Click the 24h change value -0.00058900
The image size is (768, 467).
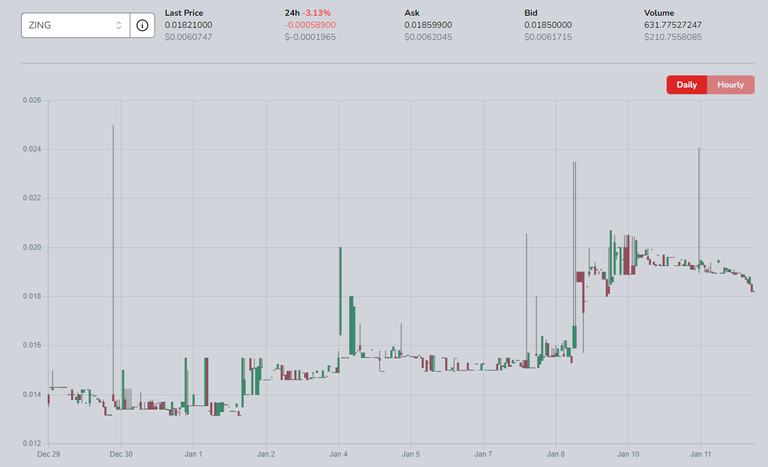tap(310, 25)
